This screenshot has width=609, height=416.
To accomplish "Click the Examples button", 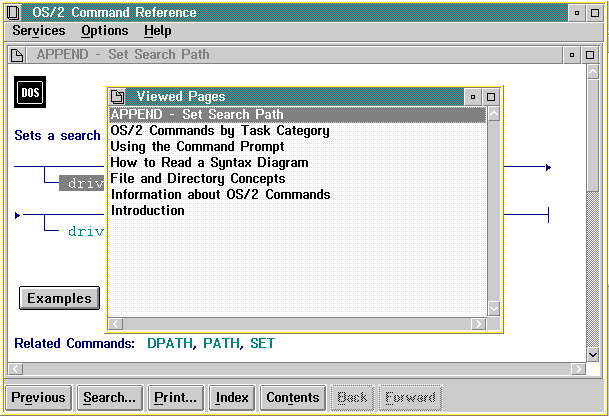I will click(x=59, y=298).
